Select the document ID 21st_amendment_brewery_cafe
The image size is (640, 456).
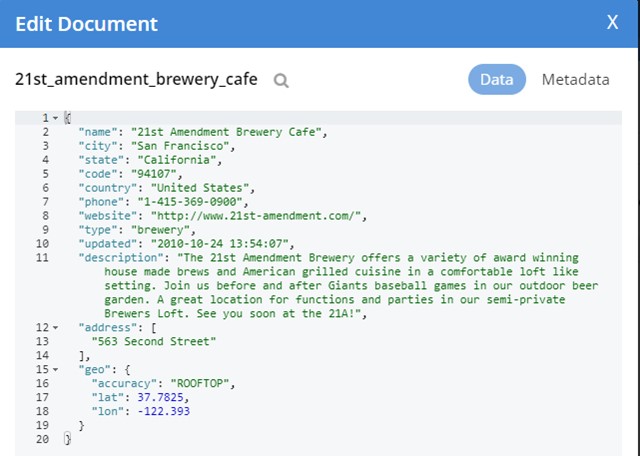click(136, 79)
